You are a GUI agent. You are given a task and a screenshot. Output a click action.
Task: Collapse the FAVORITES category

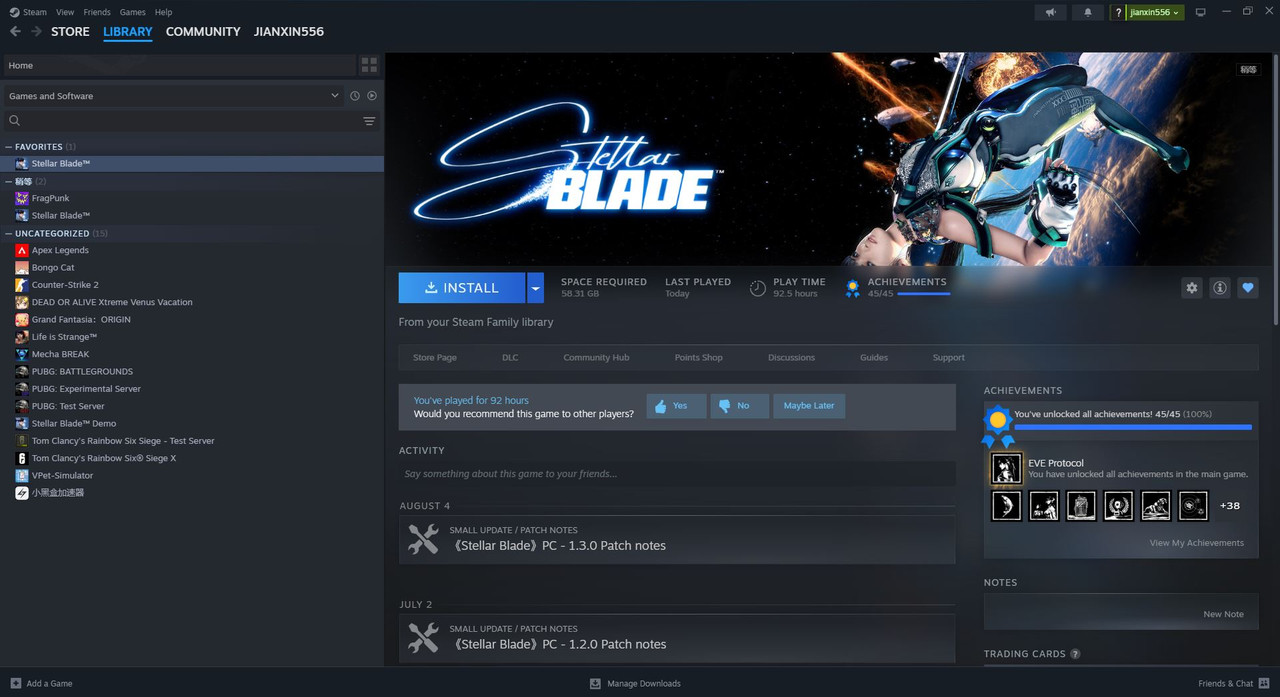coord(9,147)
